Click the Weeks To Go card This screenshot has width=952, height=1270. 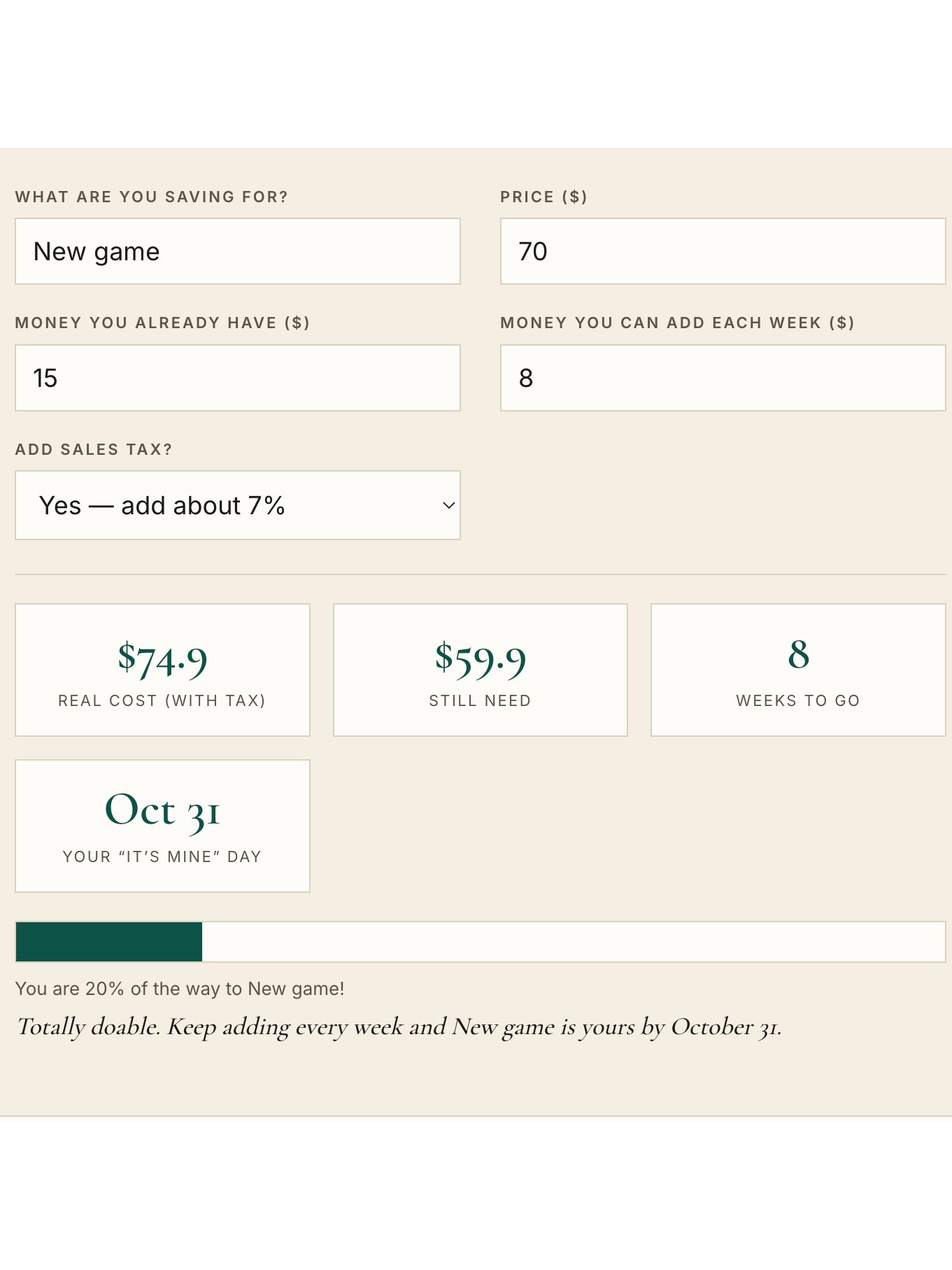click(798, 670)
